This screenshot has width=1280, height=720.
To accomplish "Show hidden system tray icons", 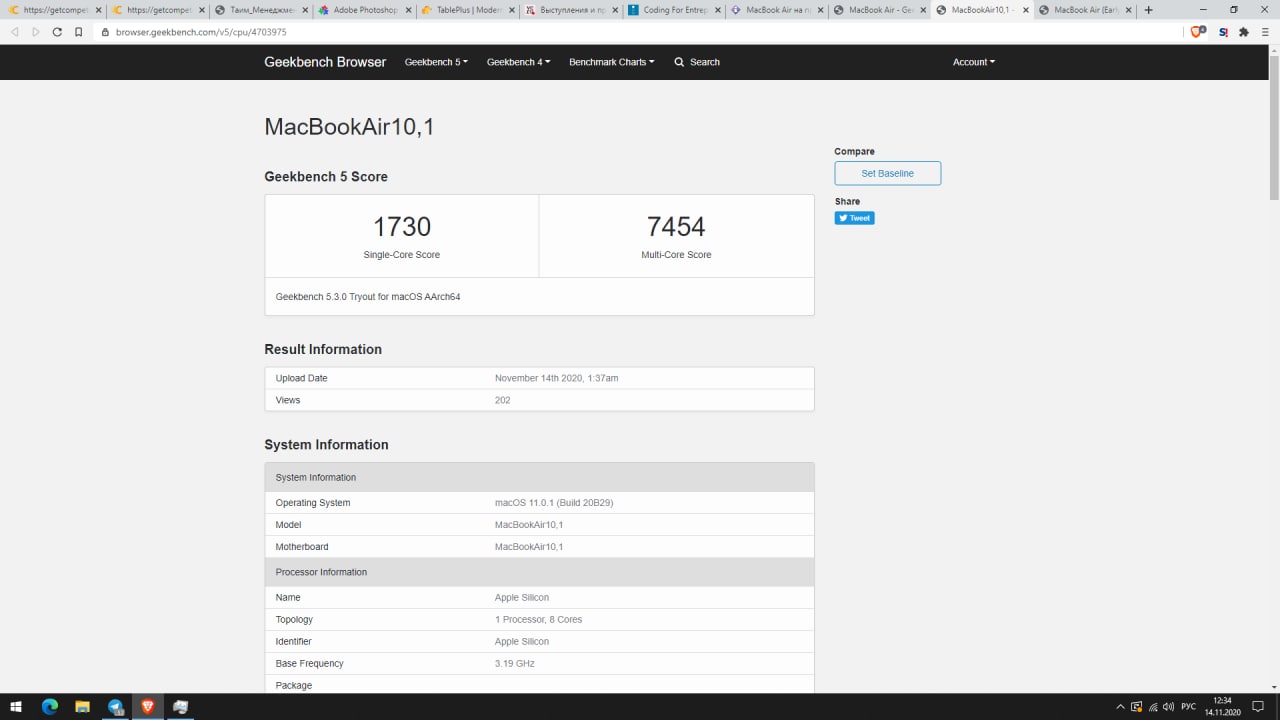I will point(1120,706).
